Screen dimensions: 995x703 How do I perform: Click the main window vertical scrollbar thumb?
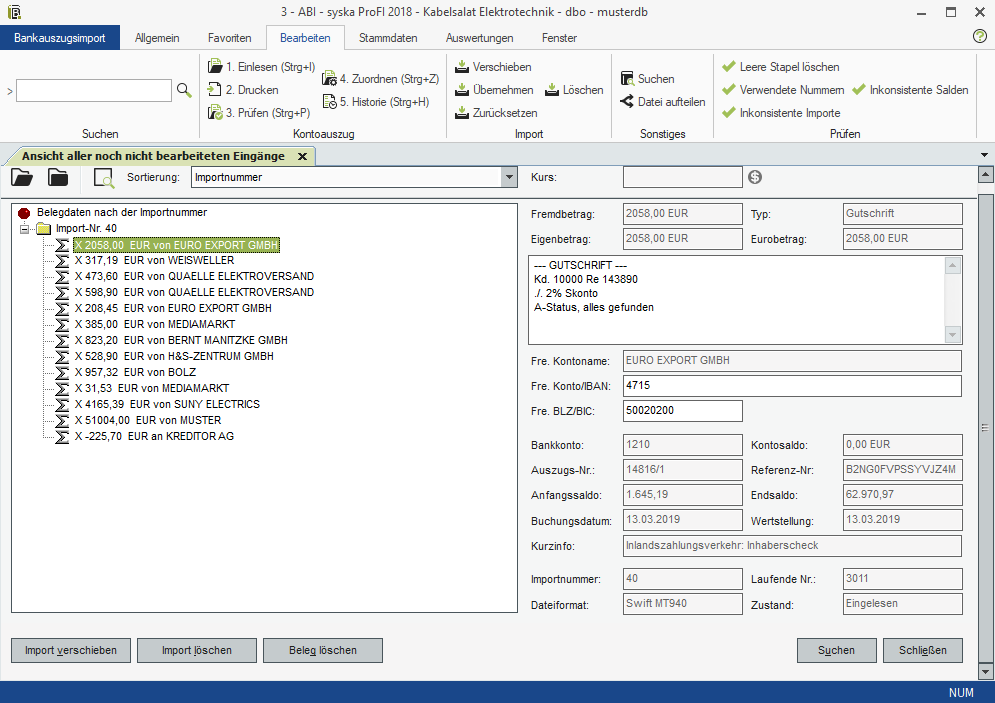[985, 428]
